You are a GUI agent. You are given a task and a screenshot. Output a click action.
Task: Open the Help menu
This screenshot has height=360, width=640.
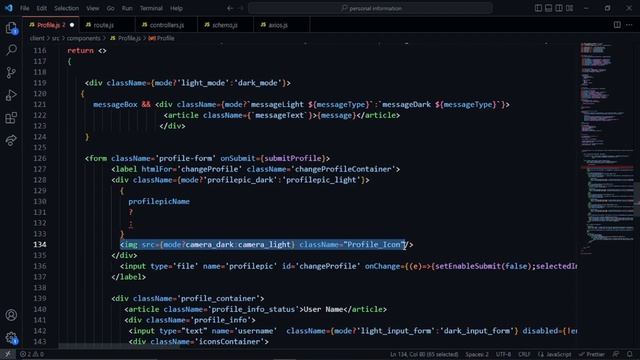tap(176, 8)
